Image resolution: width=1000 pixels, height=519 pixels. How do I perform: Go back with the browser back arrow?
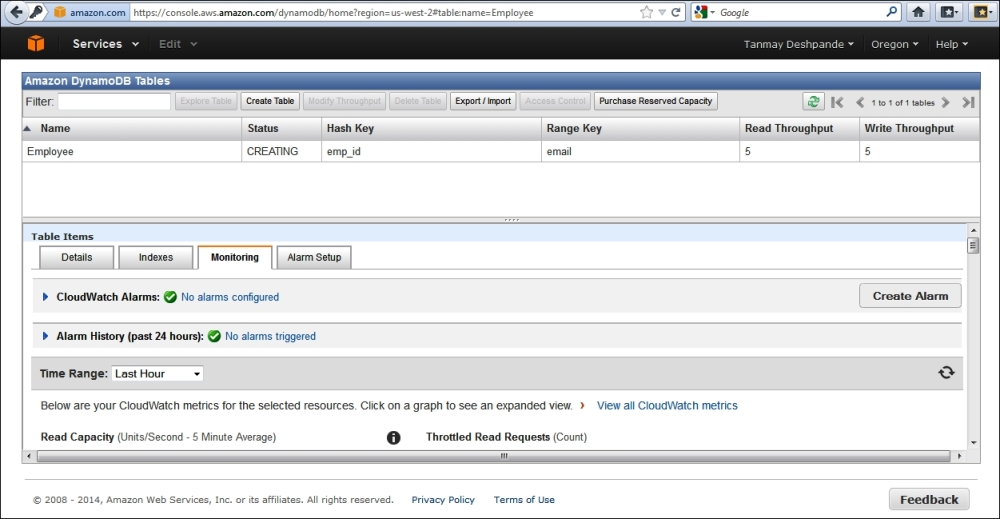17,11
